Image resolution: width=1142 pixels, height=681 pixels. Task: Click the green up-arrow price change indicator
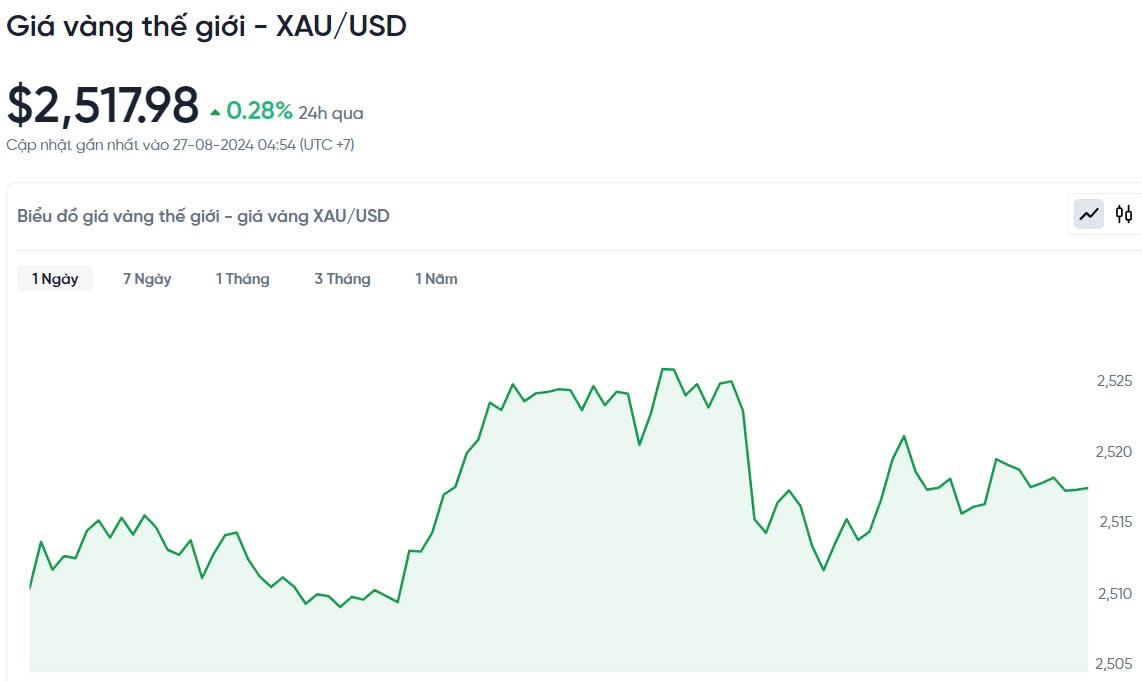pos(216,112)
